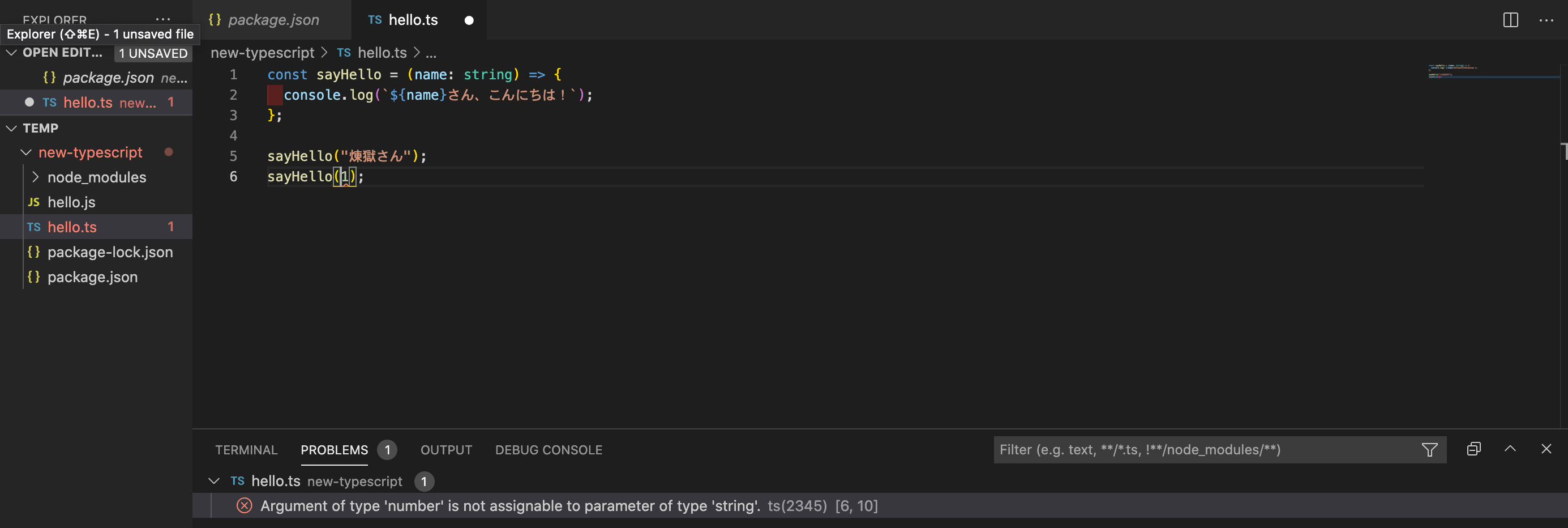Image resolution: width=1568 pixels, height=528 pixels.
Task: Click the problems filter text field
Action: coord(1205,449)
